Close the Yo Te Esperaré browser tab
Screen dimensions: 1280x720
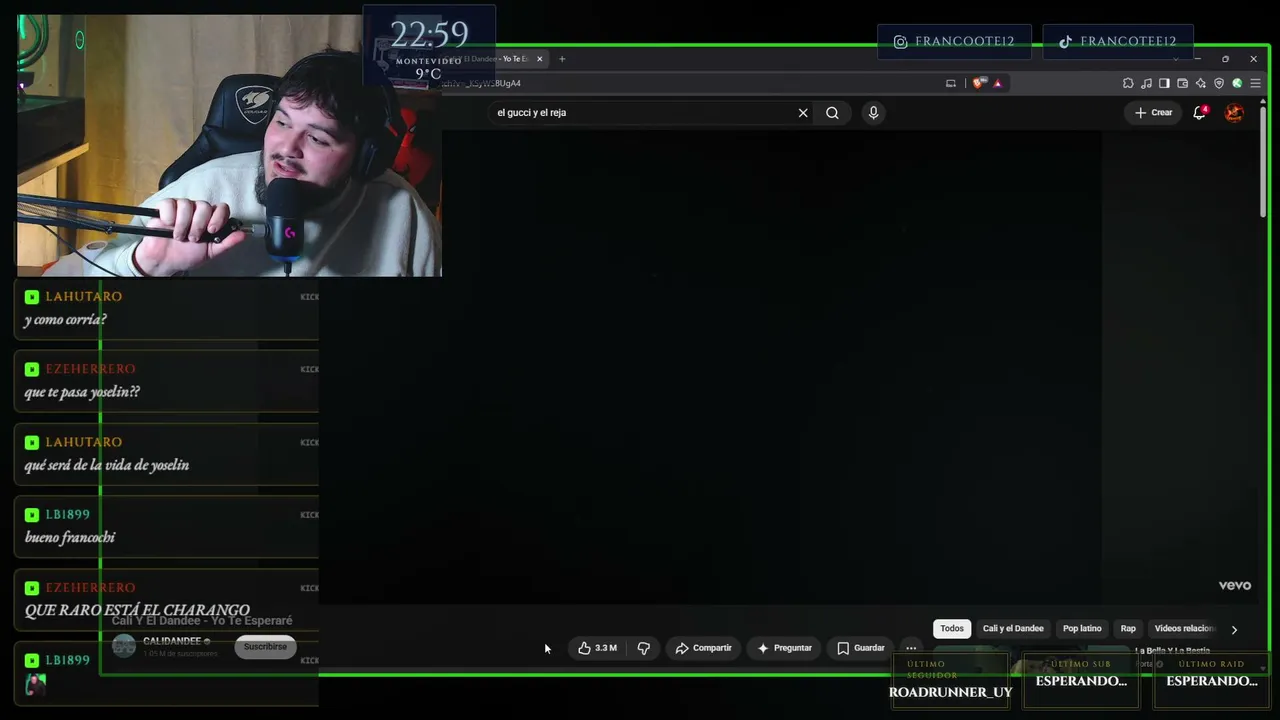[539, 59]
